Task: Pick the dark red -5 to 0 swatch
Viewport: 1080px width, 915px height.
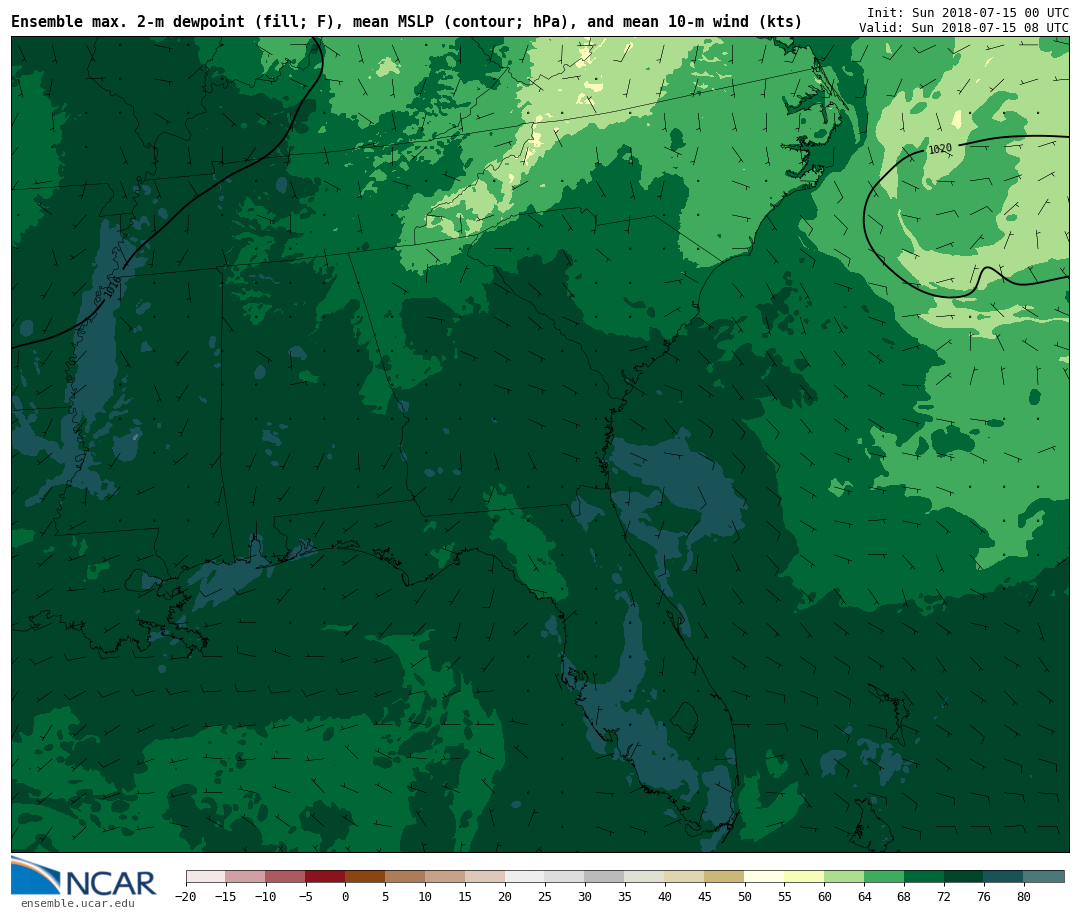Action: pyautogui.click(x=325, y=877)
